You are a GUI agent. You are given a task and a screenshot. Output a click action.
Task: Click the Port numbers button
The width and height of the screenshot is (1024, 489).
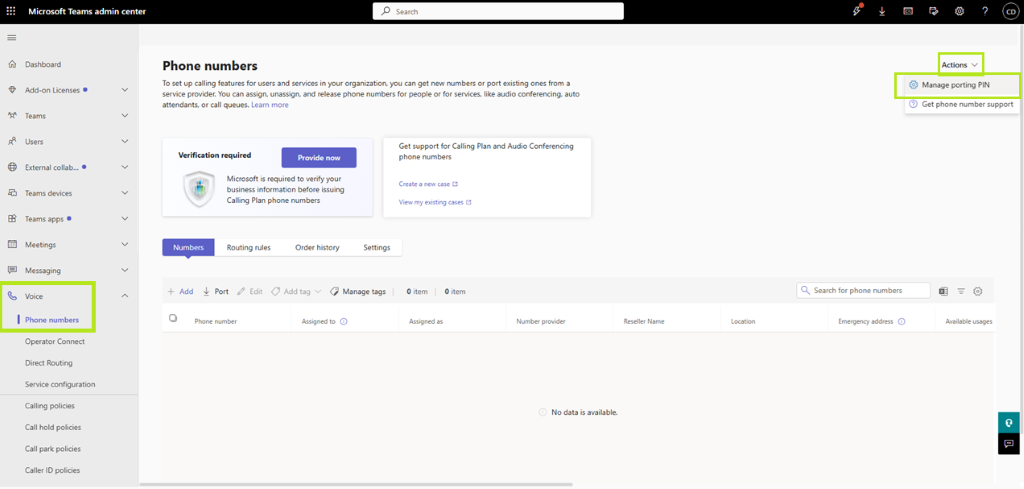click(216, 292)
